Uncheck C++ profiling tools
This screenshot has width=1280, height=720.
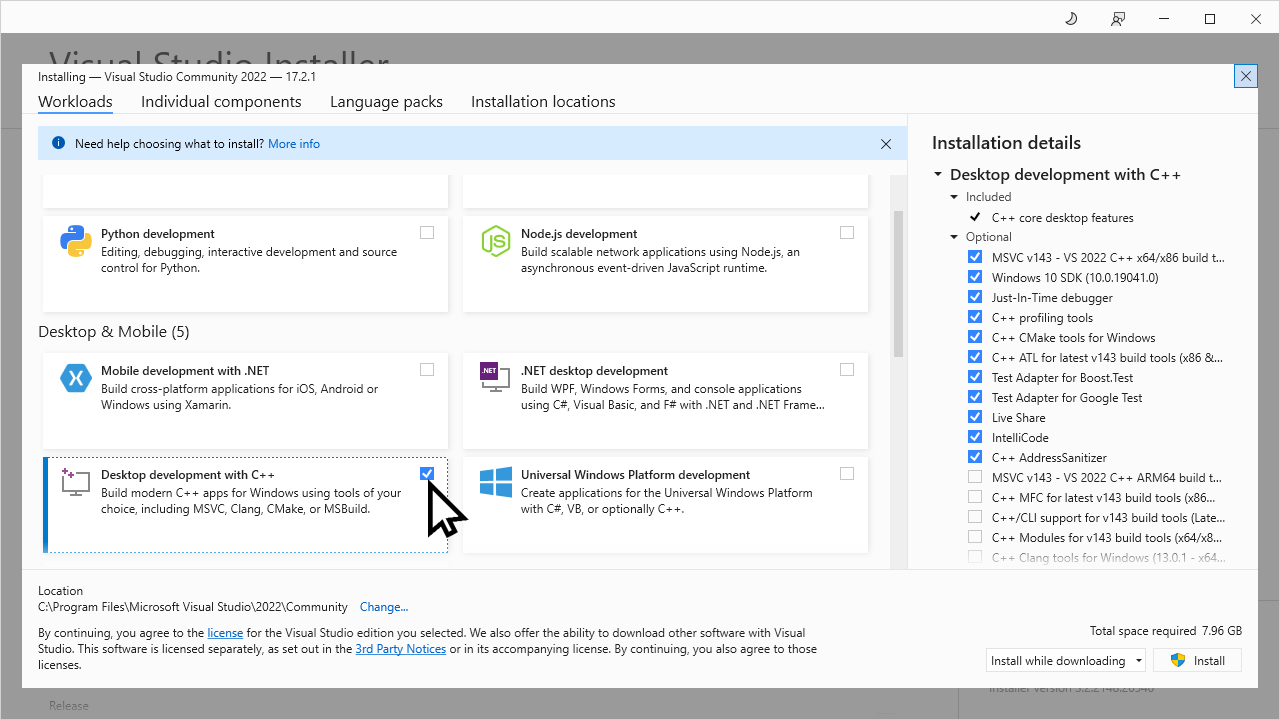(975, 317)
